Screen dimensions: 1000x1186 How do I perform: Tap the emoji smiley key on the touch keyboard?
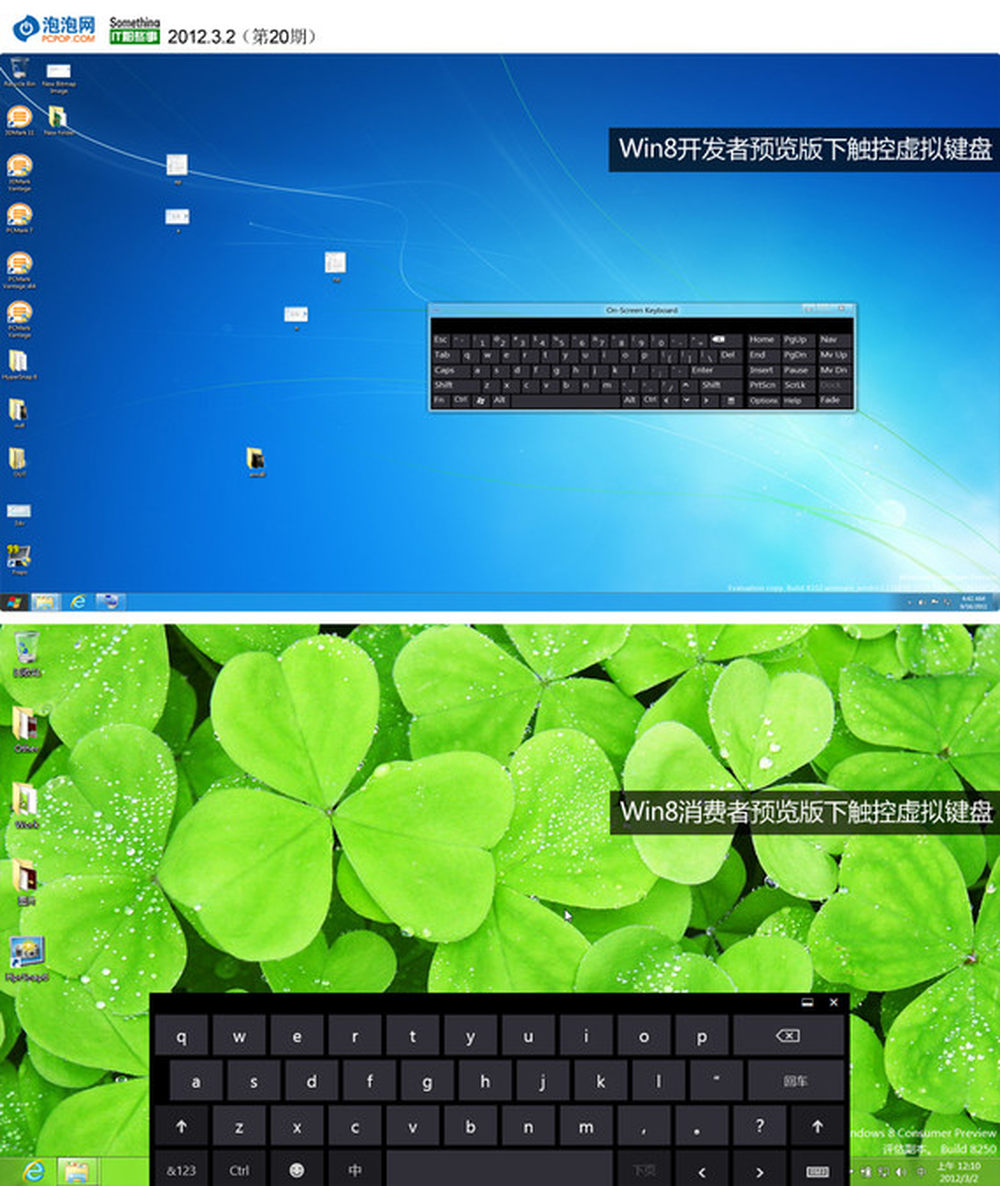click(x=297, y=1170)
